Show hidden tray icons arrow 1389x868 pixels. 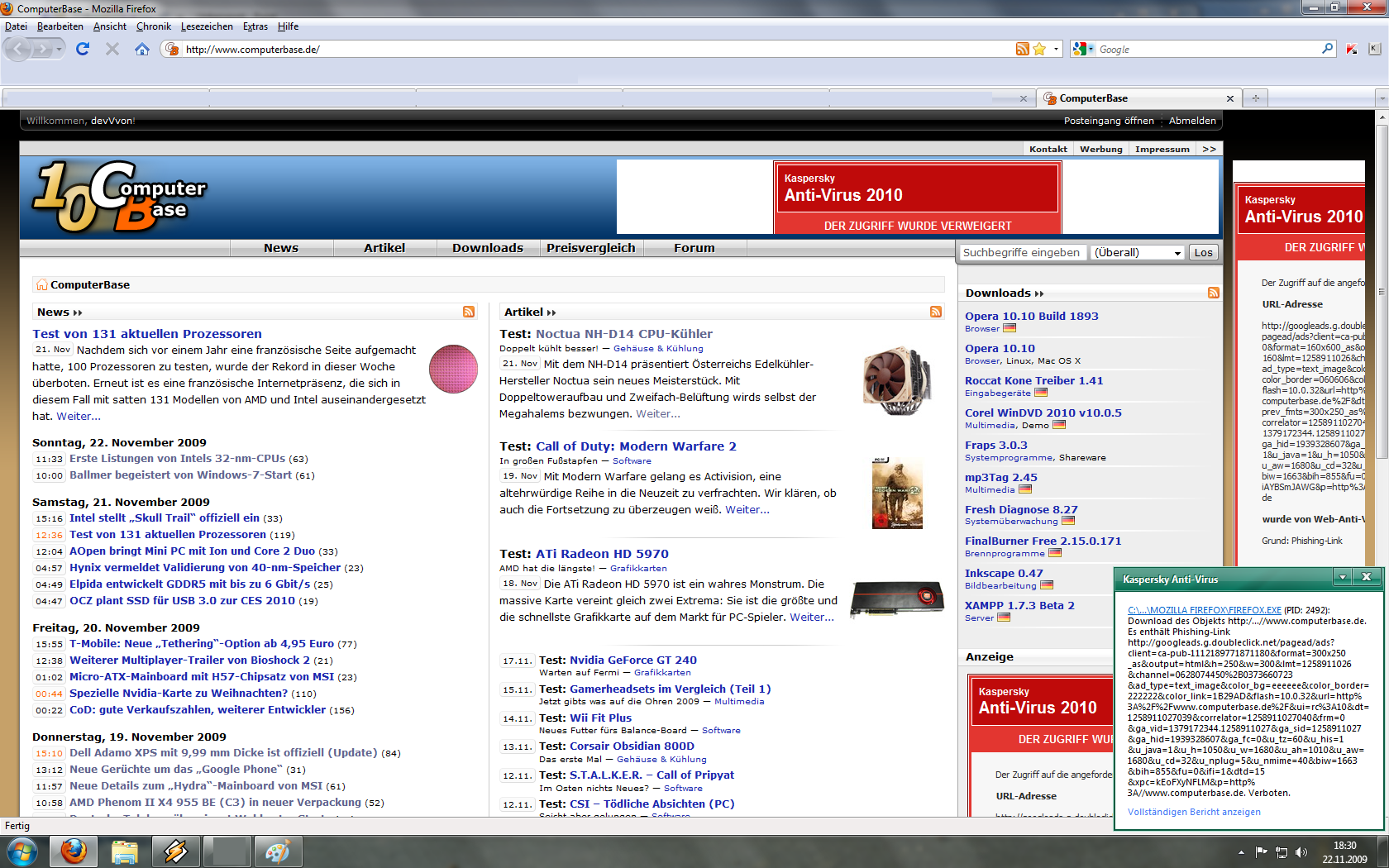click(1241, 851)
